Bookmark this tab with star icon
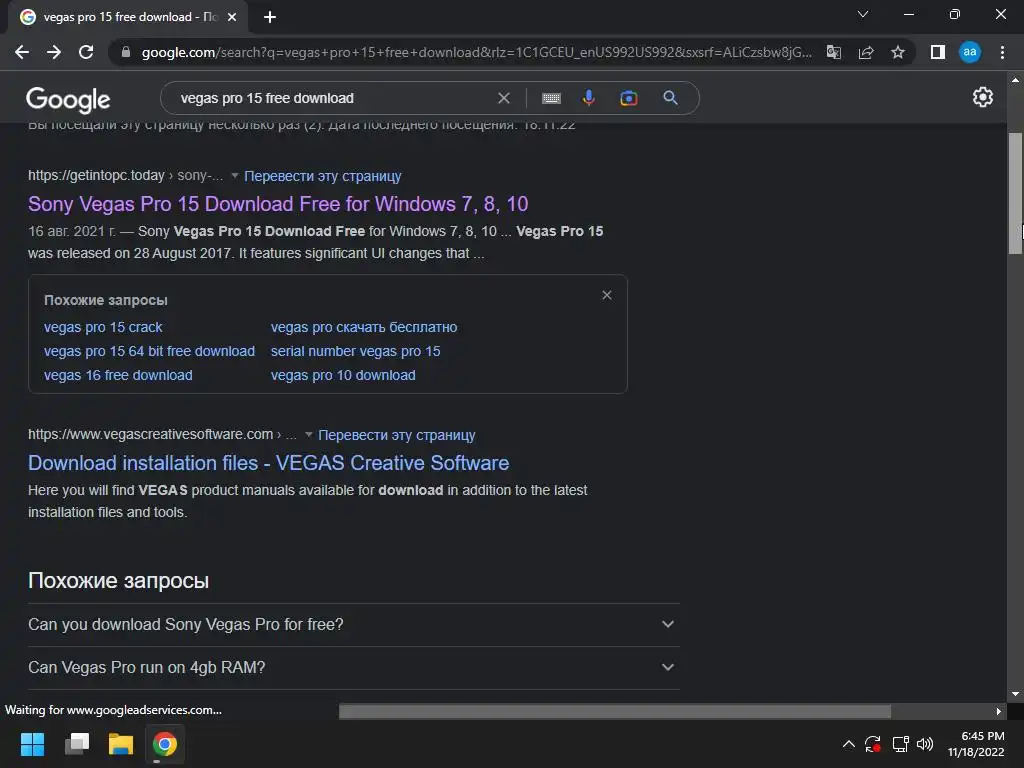The height and width of the screenshot is (768, 1024). pyautogui.click(x=898, y=52)
